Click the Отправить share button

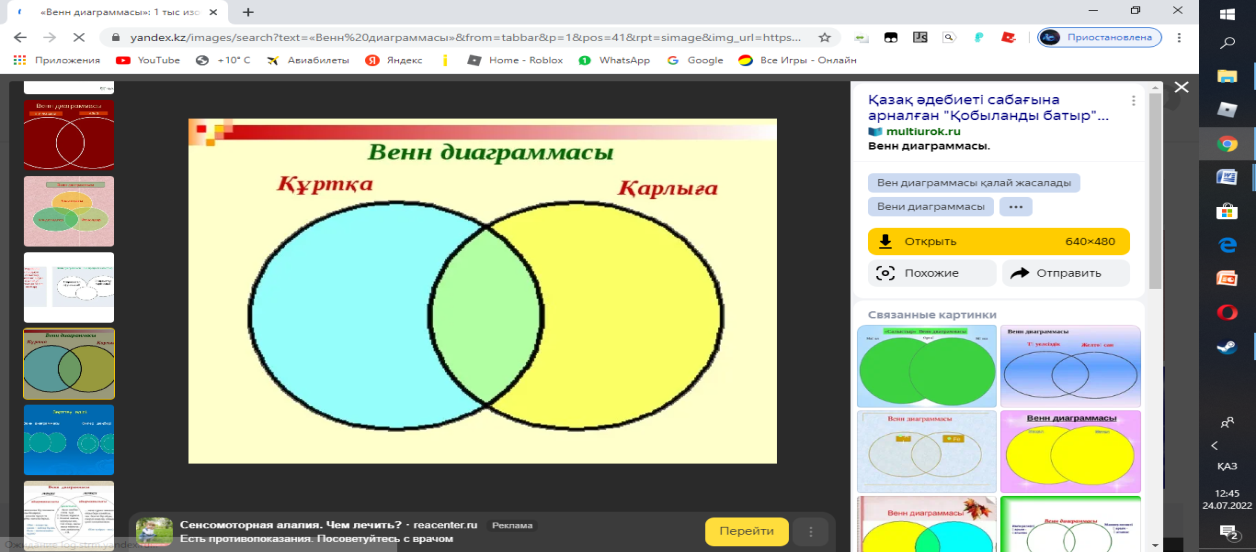coord(1066,273)
